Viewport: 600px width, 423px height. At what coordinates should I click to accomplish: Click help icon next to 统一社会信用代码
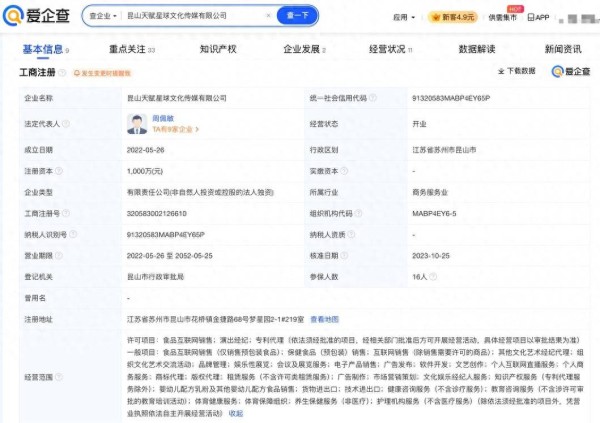click(x=372, y=98)
